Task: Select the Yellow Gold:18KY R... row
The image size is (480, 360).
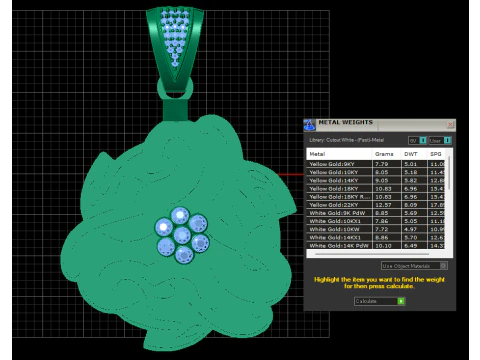Action: pos(376,197)
